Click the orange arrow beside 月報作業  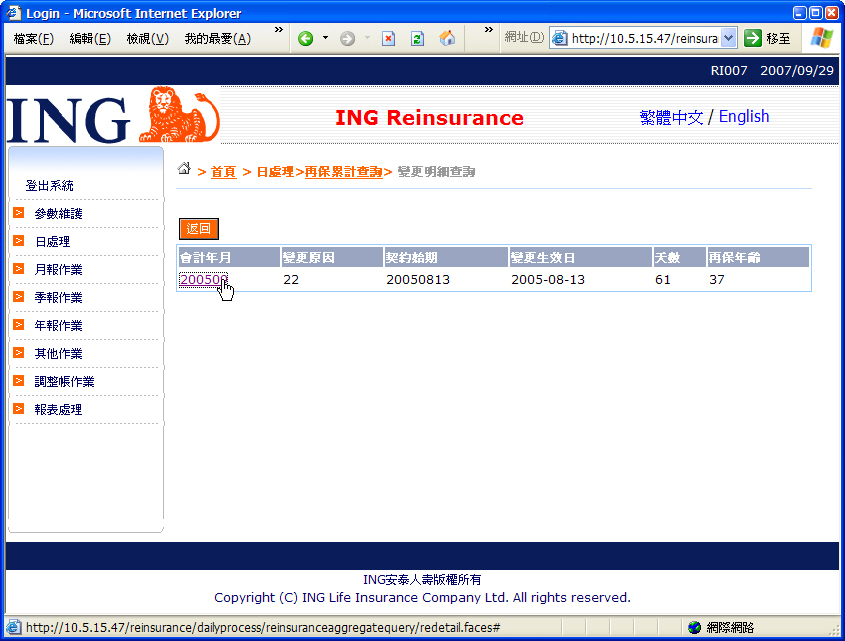click(19, 268)
